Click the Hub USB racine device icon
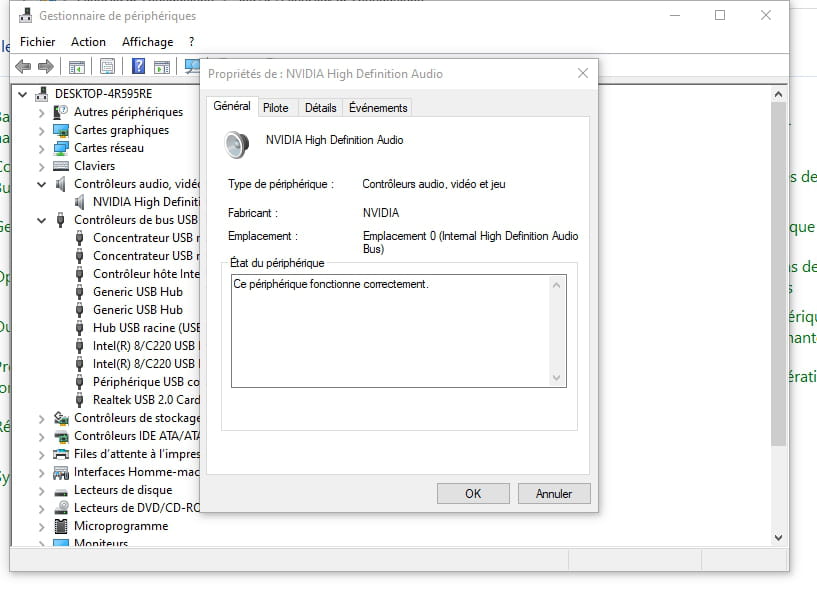 (x=80, y=328)
